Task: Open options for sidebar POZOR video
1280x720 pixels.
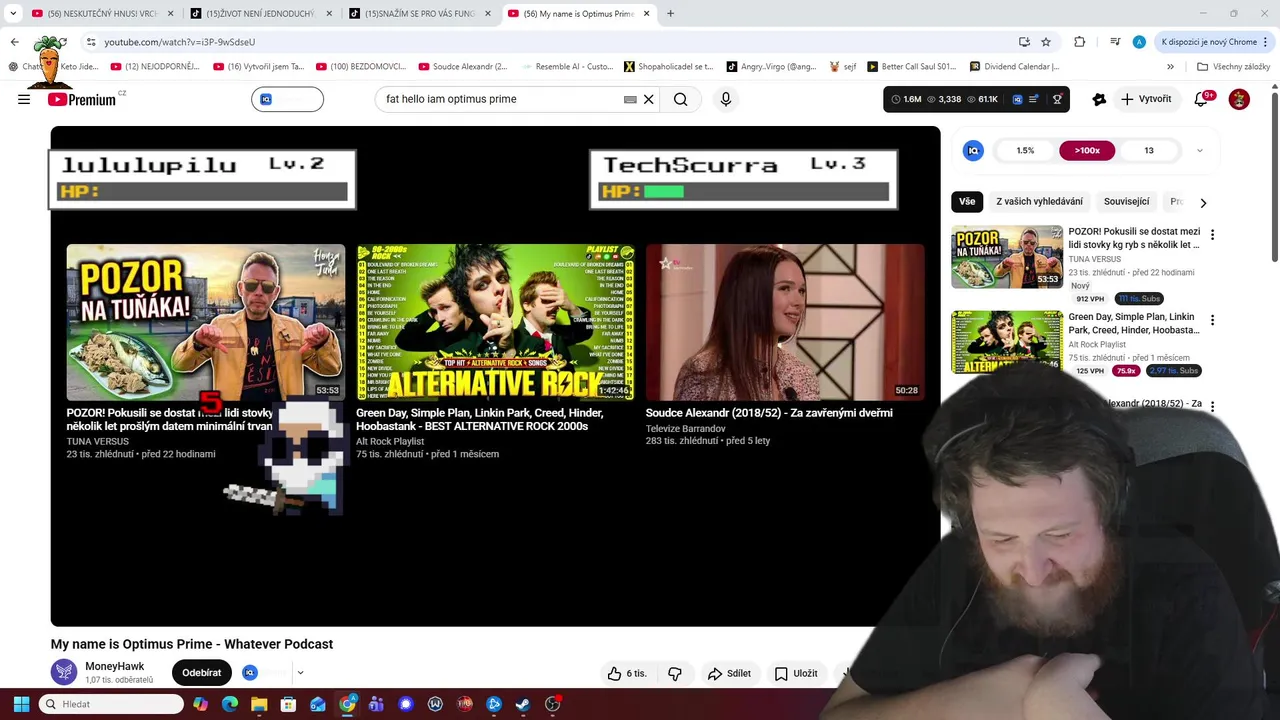Action: pyautogui.click(x=1212, y=235)
